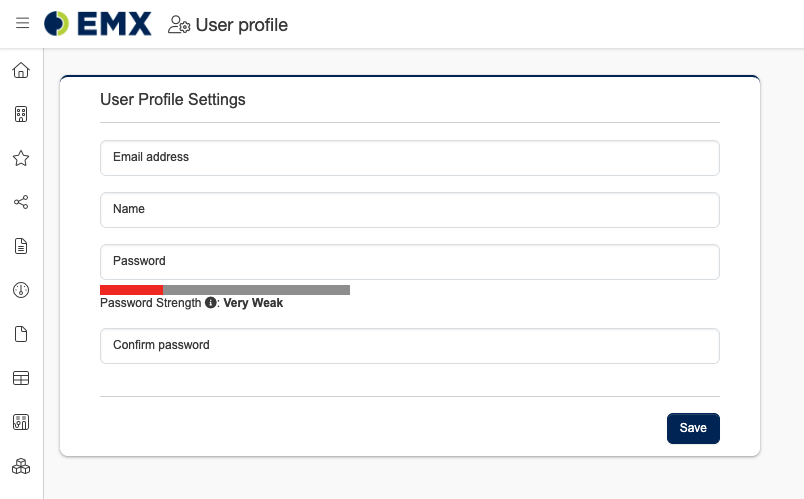Open the dashboard chart sidebar icon

click(x=21, y=422)
